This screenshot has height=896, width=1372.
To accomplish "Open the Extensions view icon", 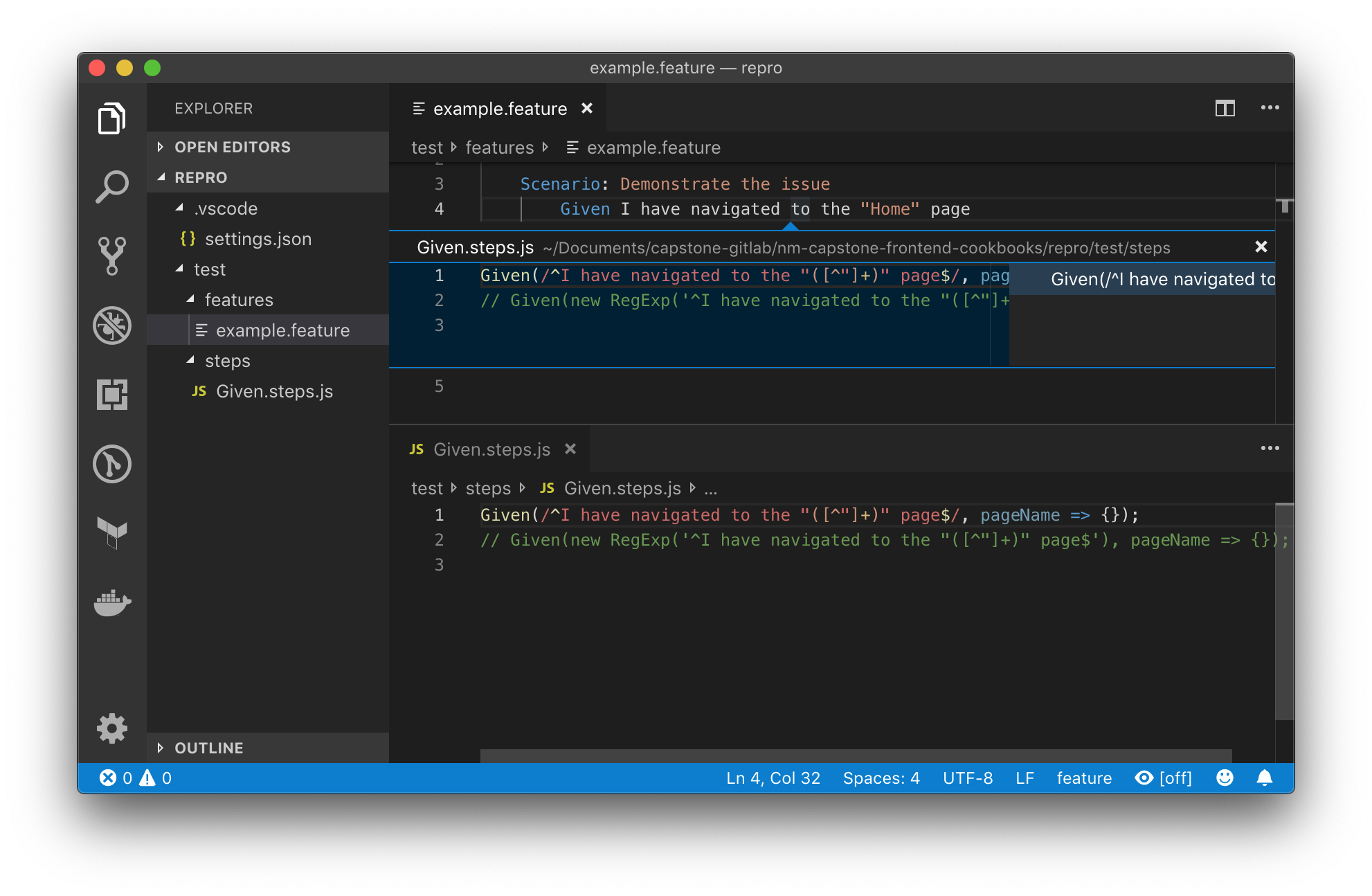I will [112, 394].
